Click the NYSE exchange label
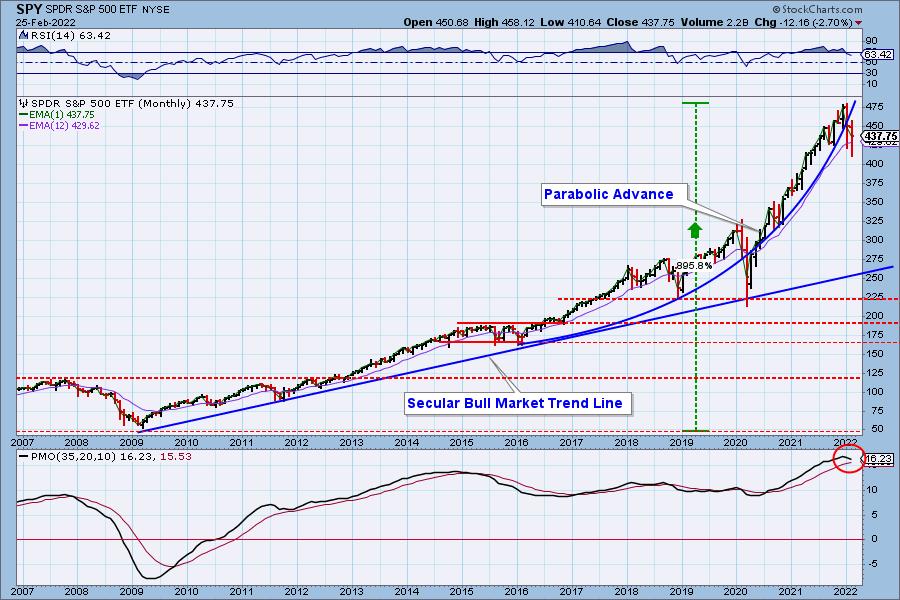Image resolution: width=900 pixels, height=600 pixels. coord(156,10)
